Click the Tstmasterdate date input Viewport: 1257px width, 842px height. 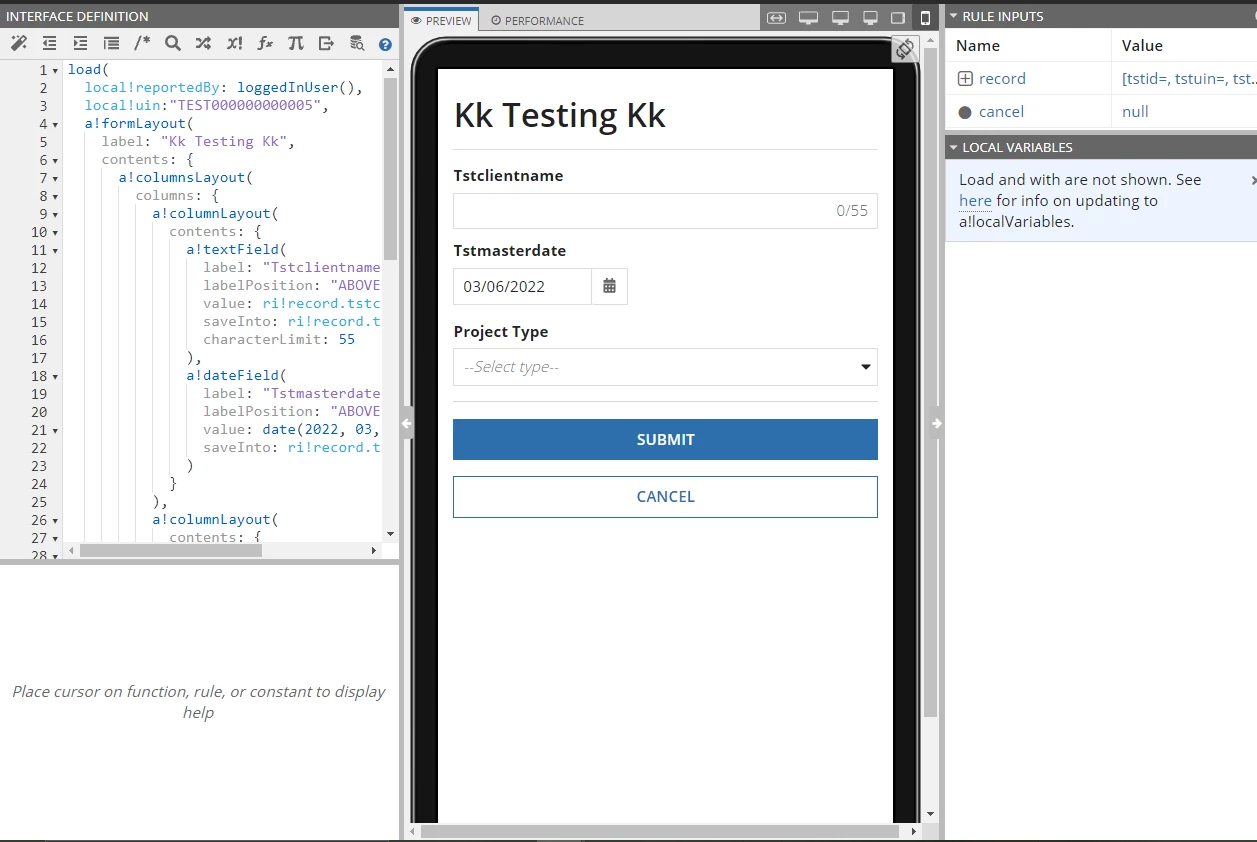522,286
